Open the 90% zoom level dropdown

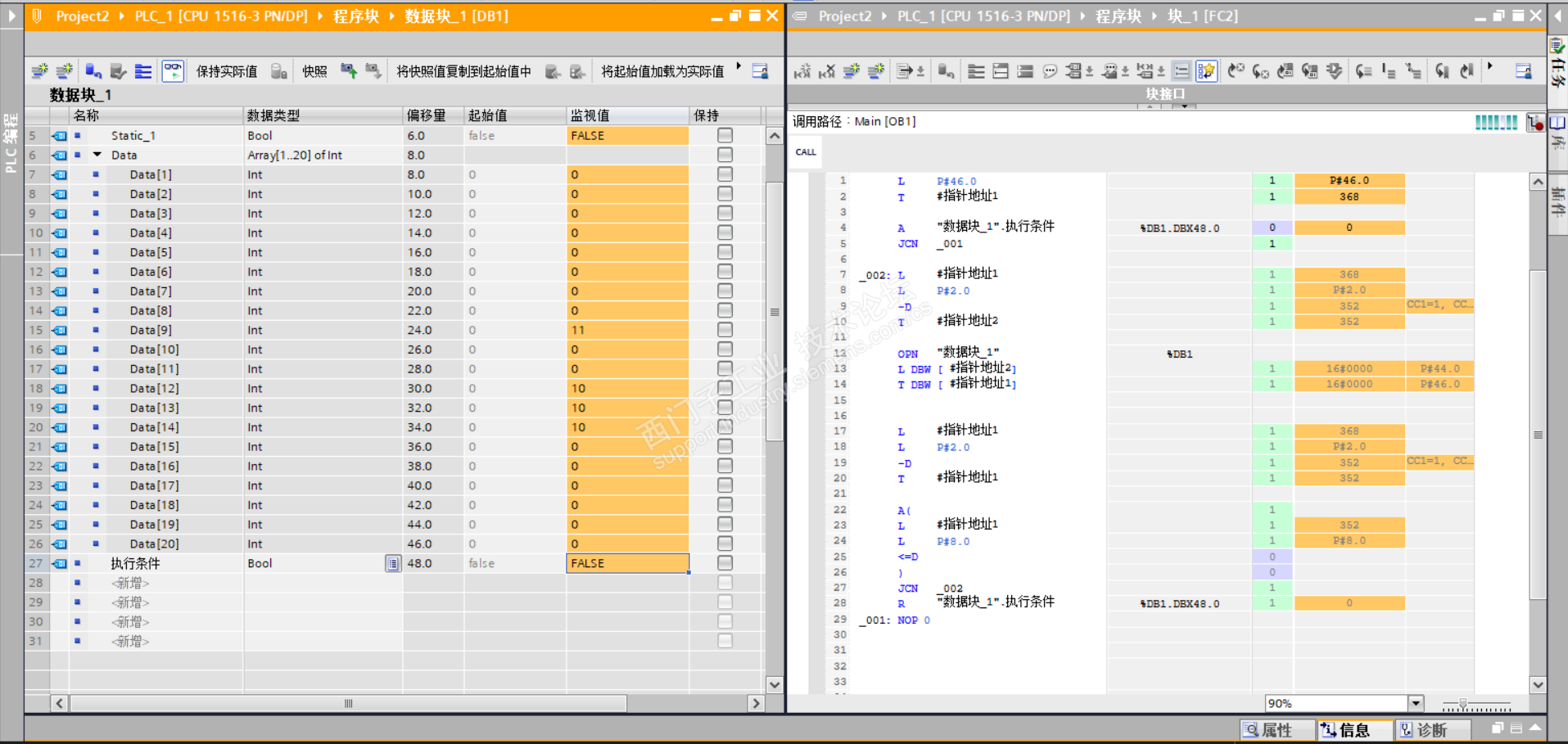pos(1416,703)
